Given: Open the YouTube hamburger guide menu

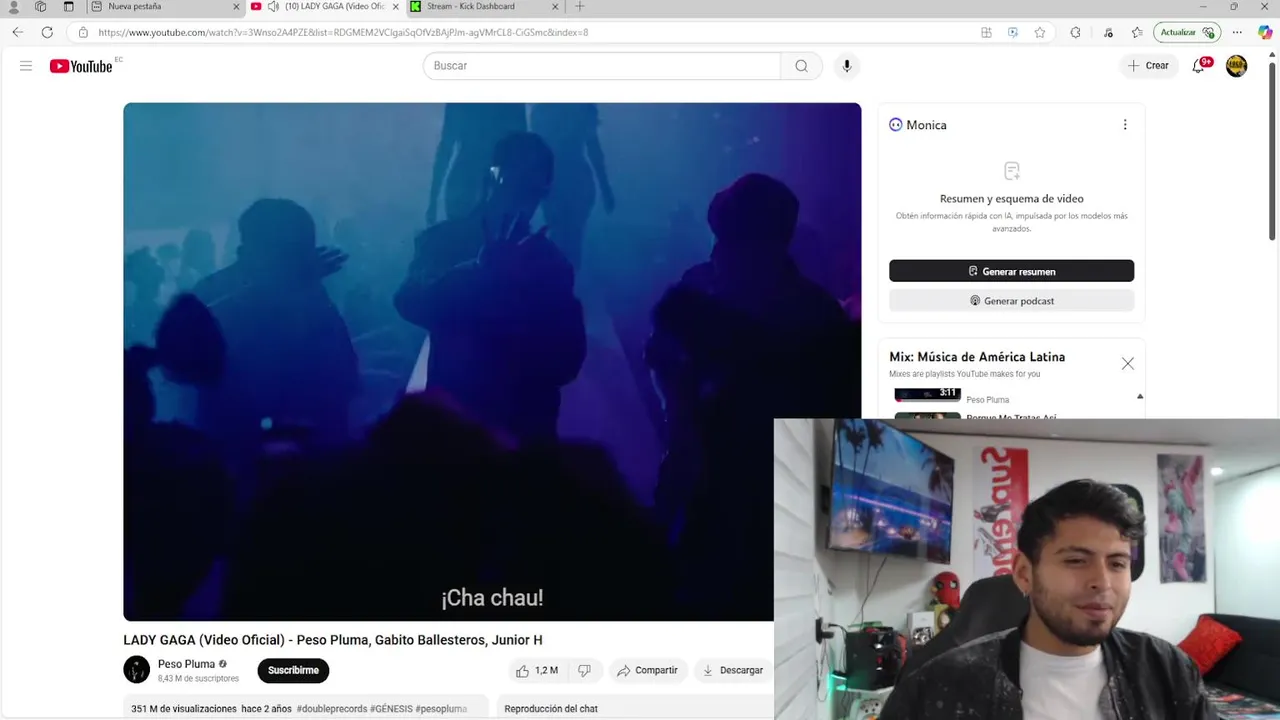Looking at the screenshot, I should click(x=26, y=66).
